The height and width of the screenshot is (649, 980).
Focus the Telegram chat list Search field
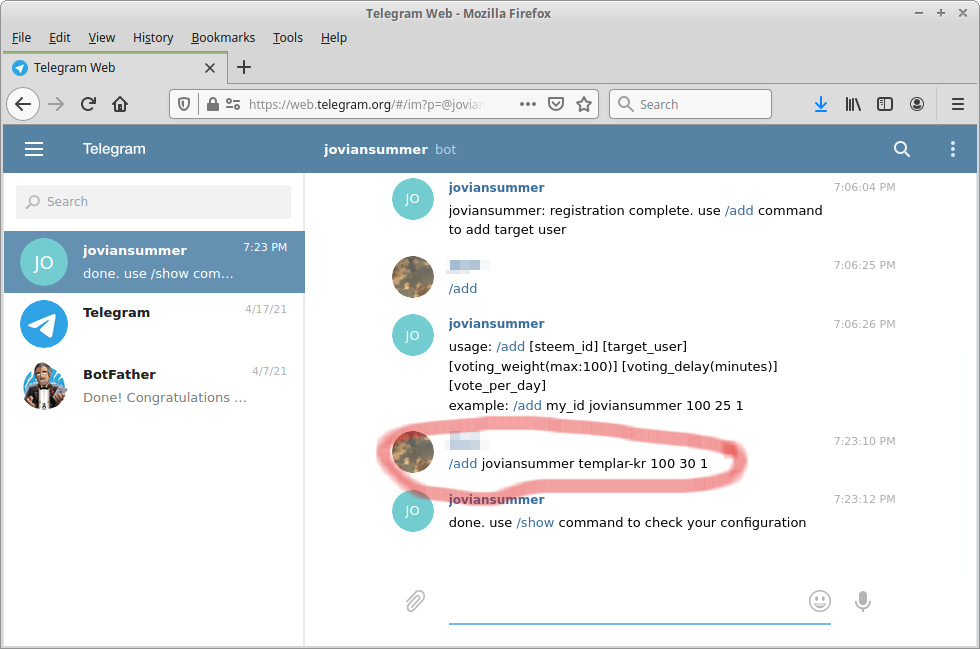(153, 201)
